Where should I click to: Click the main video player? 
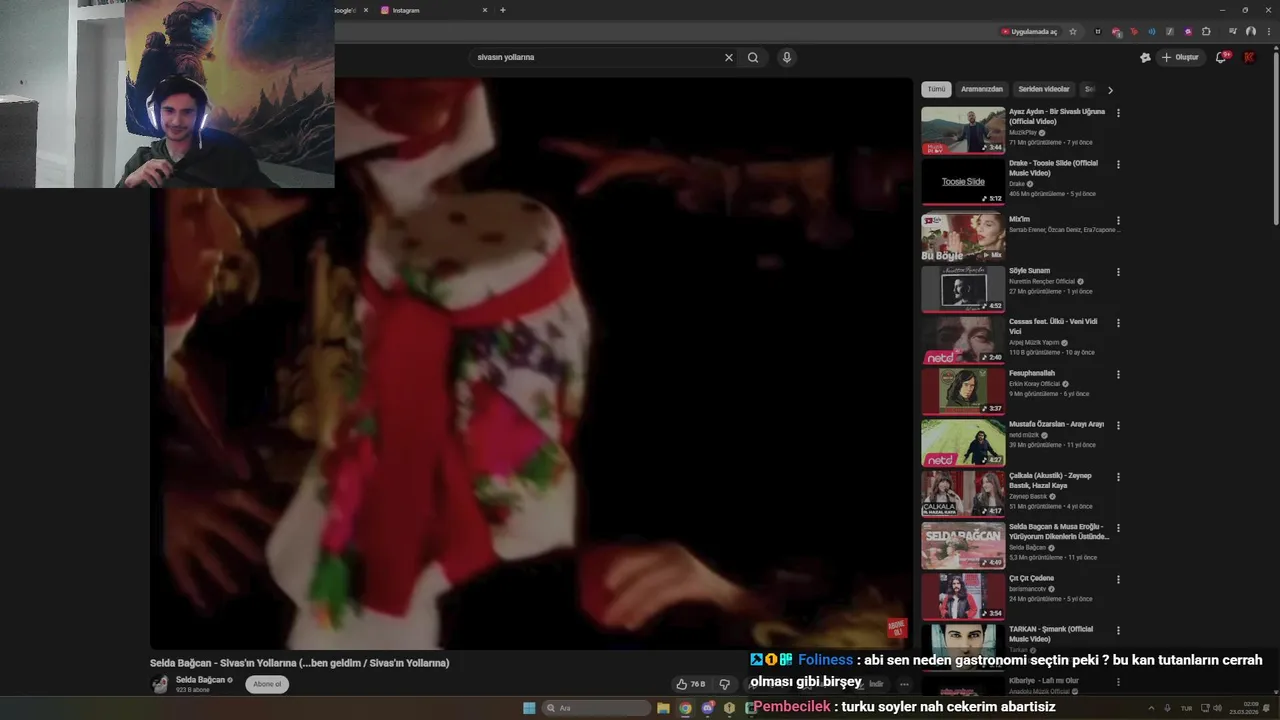tap(531, 364)
